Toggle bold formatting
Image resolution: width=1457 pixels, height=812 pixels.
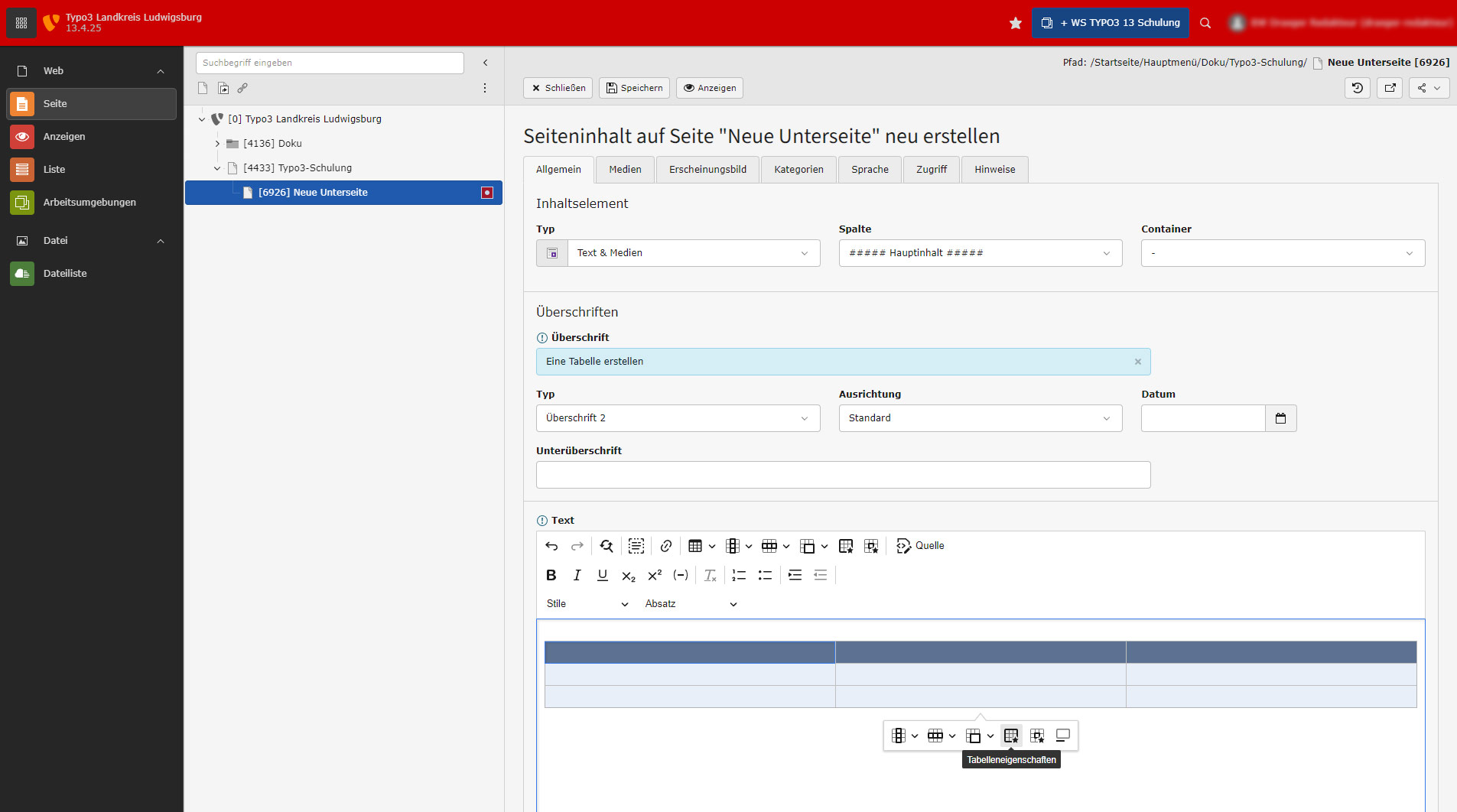point(551,576)
